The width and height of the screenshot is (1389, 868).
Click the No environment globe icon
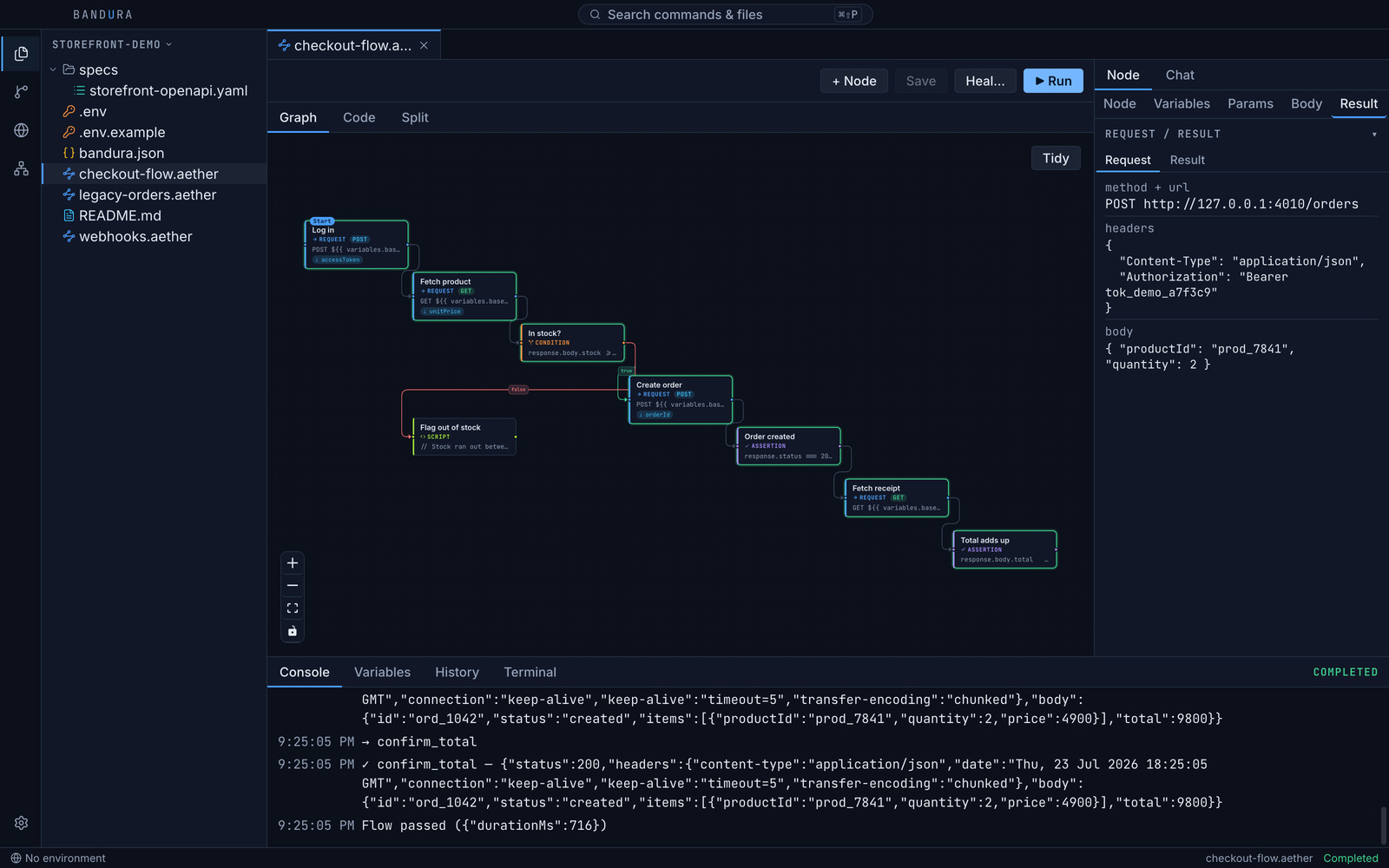point(16,858)
